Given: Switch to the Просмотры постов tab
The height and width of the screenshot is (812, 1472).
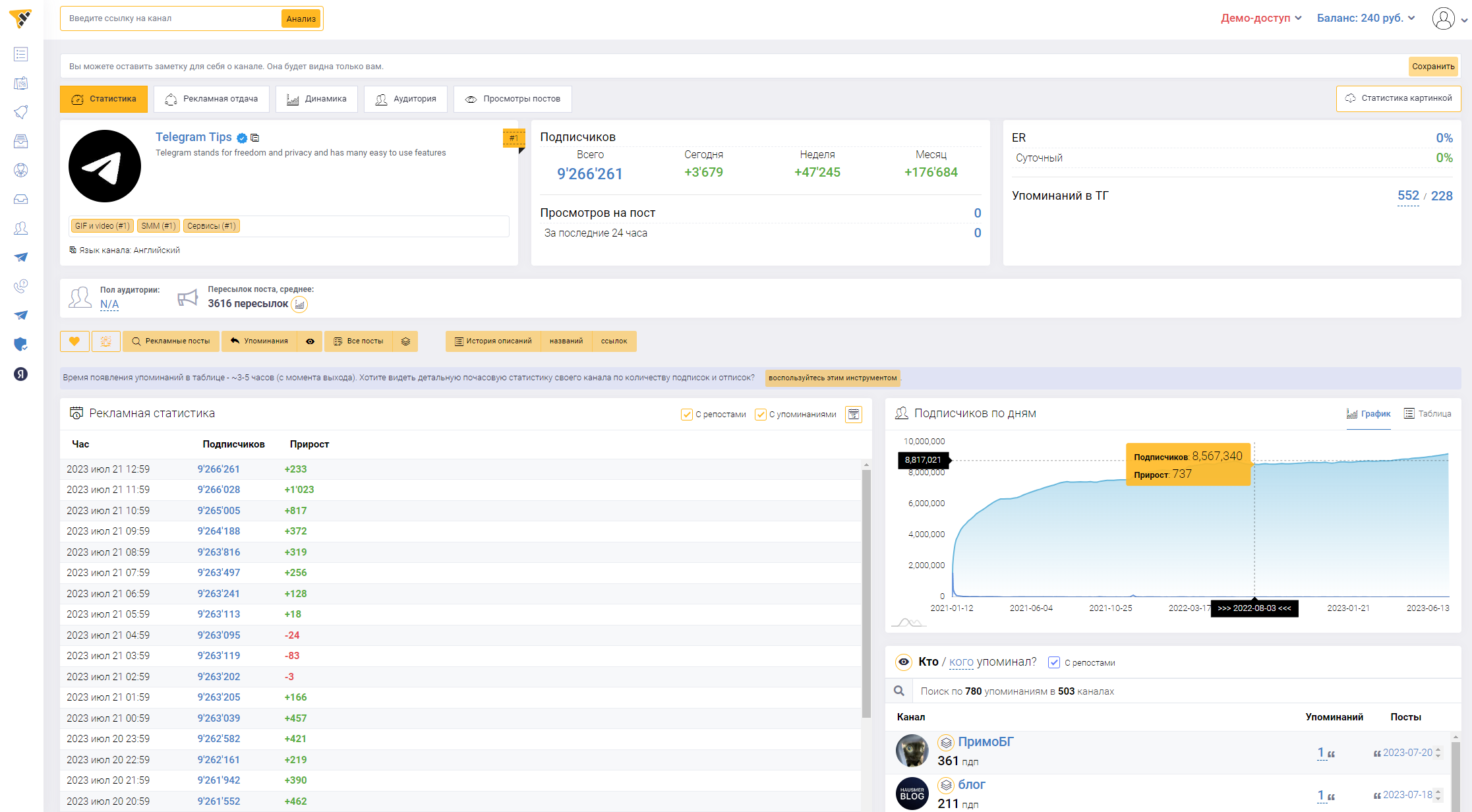Looking at the screenshot, I should (513, 99).
